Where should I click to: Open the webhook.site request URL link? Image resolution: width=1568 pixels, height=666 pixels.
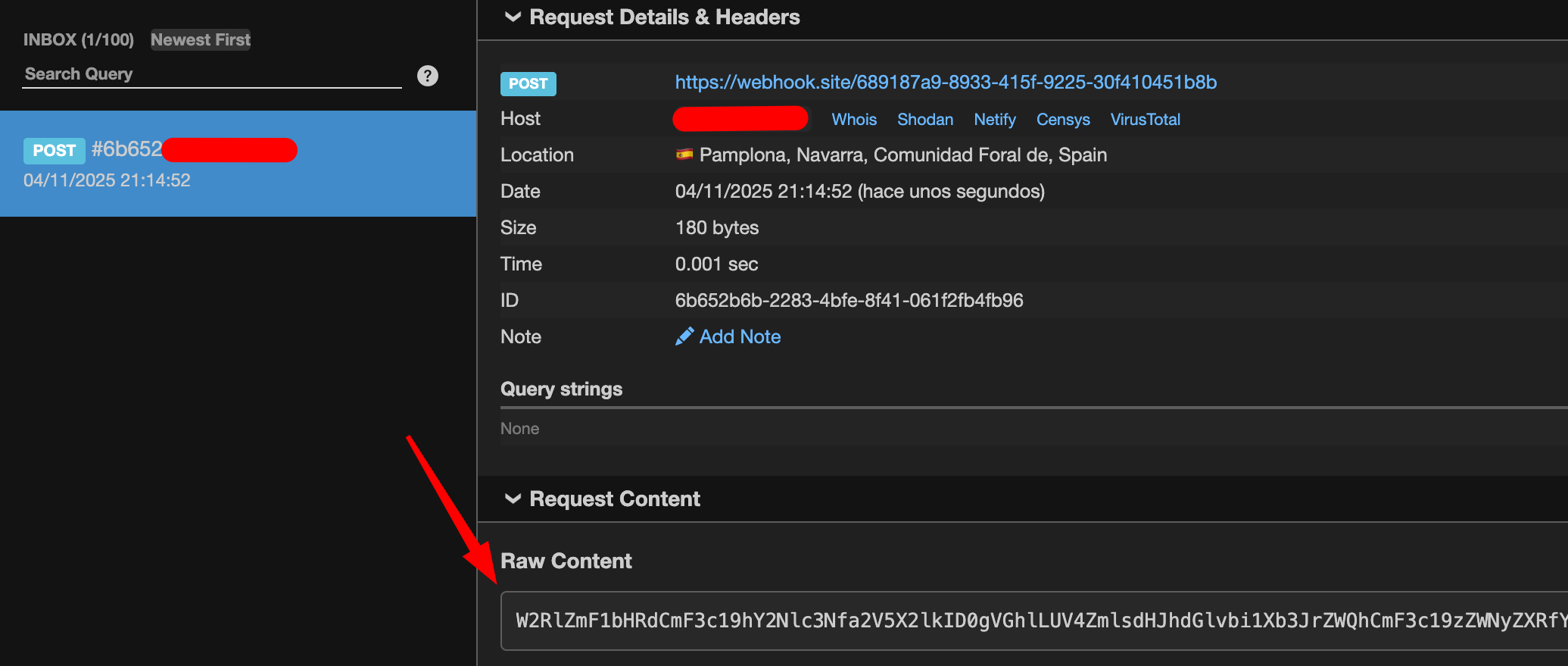click(945, 82)
